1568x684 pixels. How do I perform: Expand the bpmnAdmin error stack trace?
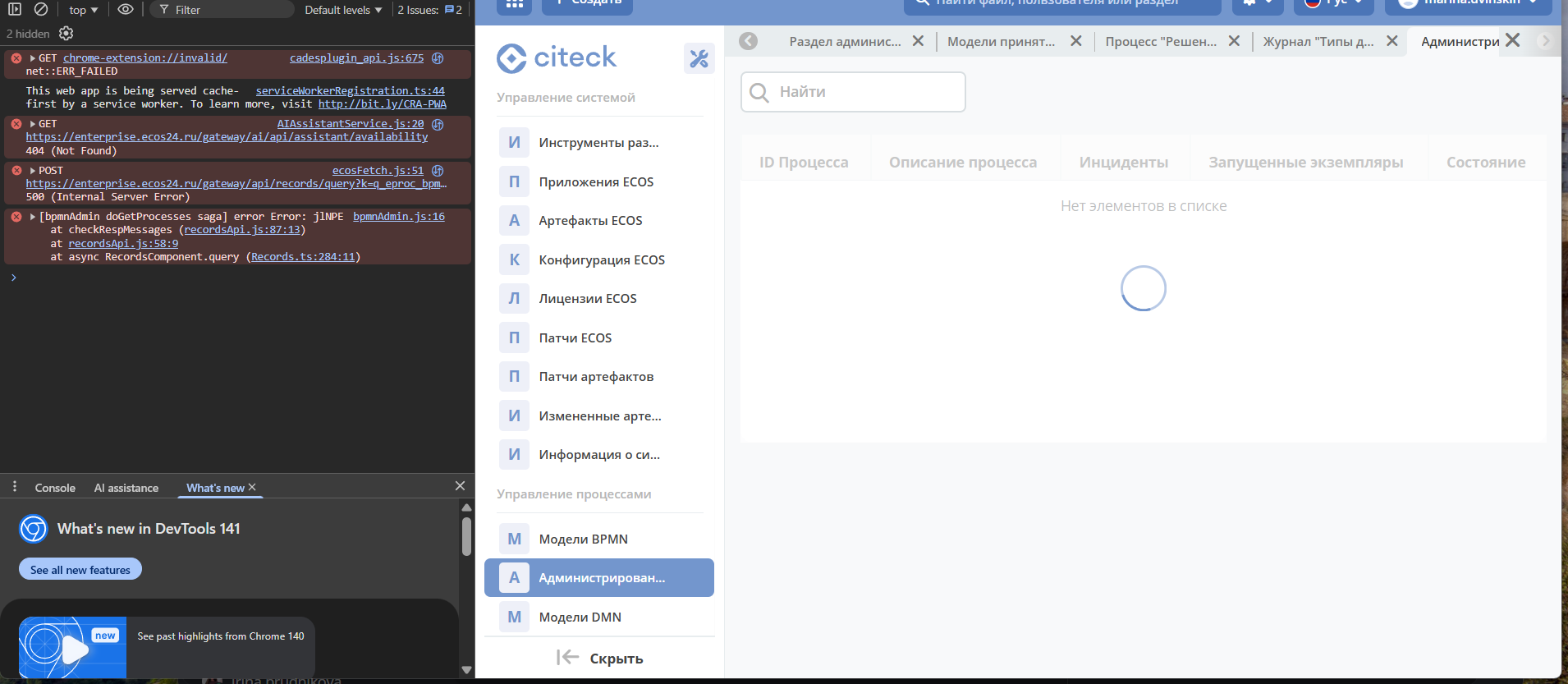coord(33,217)
